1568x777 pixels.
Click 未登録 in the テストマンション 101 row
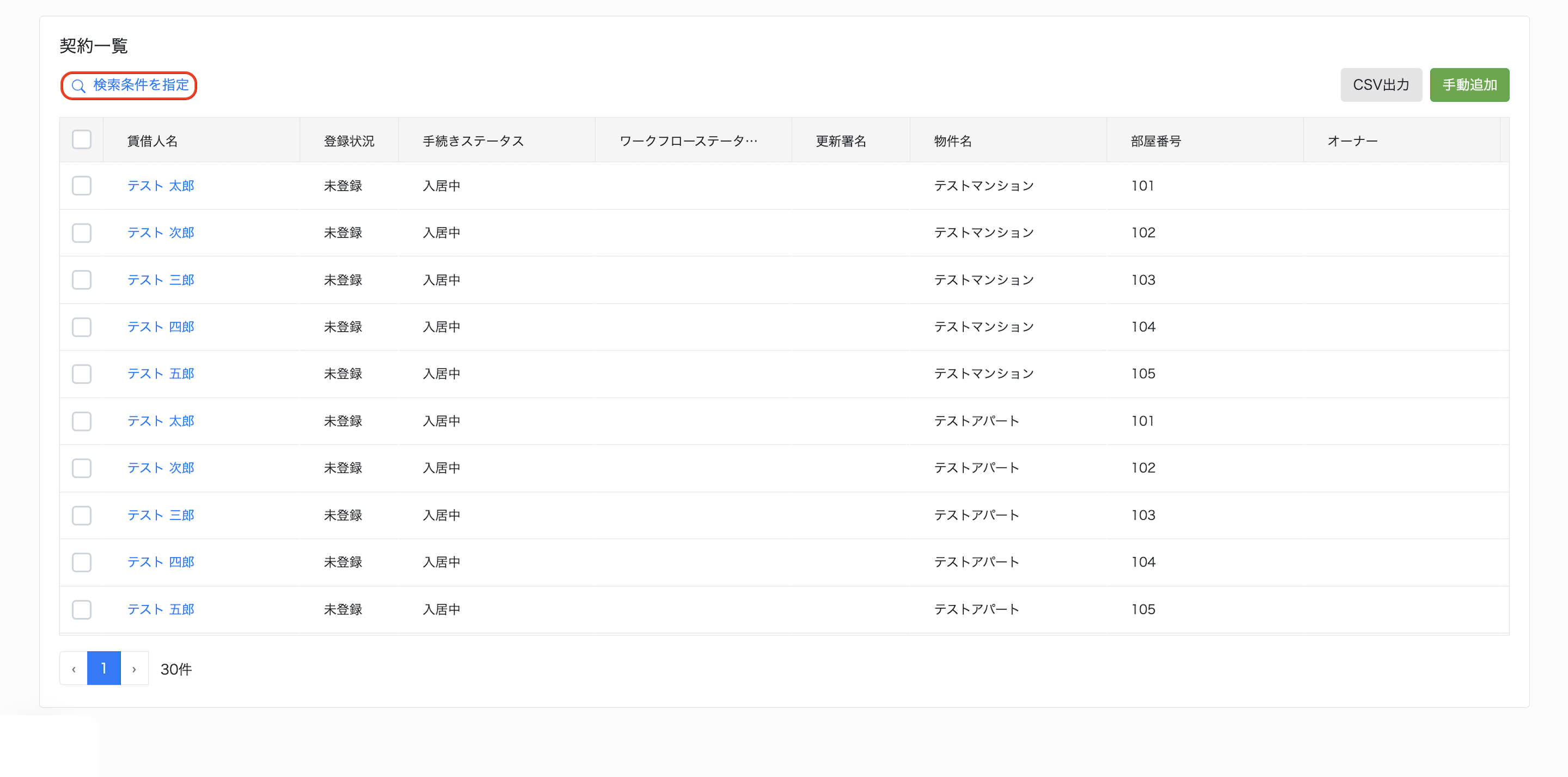[342, 186]
